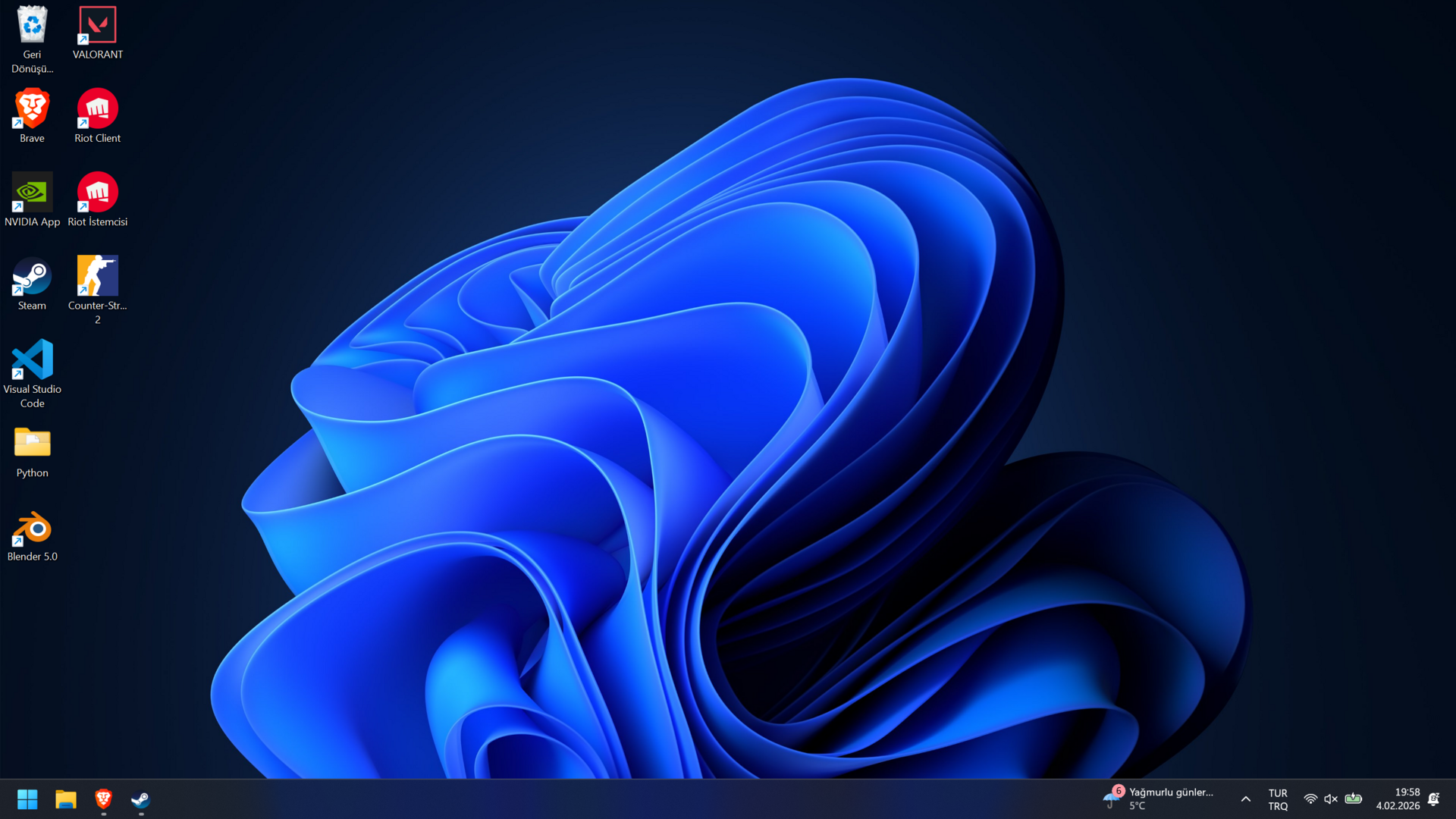Open the weather widget showing 5°C
Viewport: 1456px width, 819px height.
click(x=1160, y=799)
